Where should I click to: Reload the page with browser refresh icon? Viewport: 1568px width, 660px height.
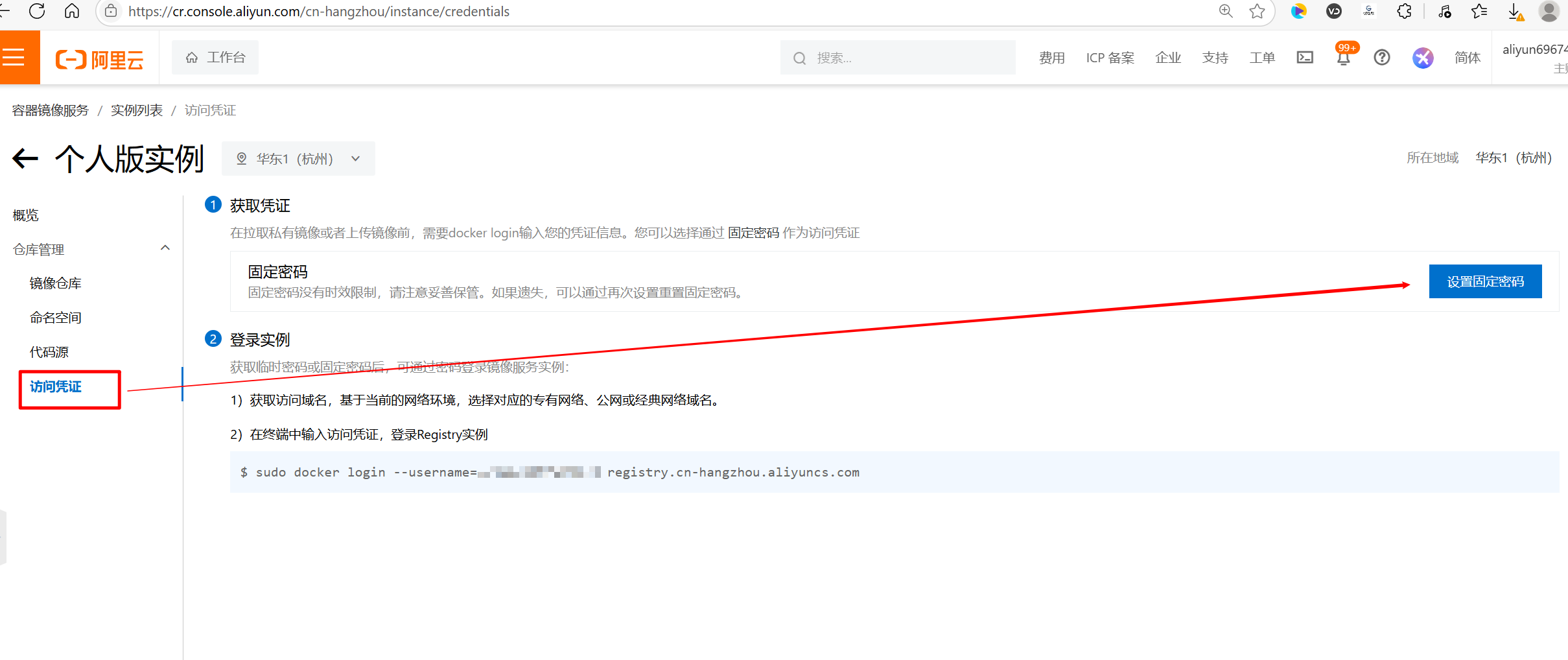click(37, 11)
